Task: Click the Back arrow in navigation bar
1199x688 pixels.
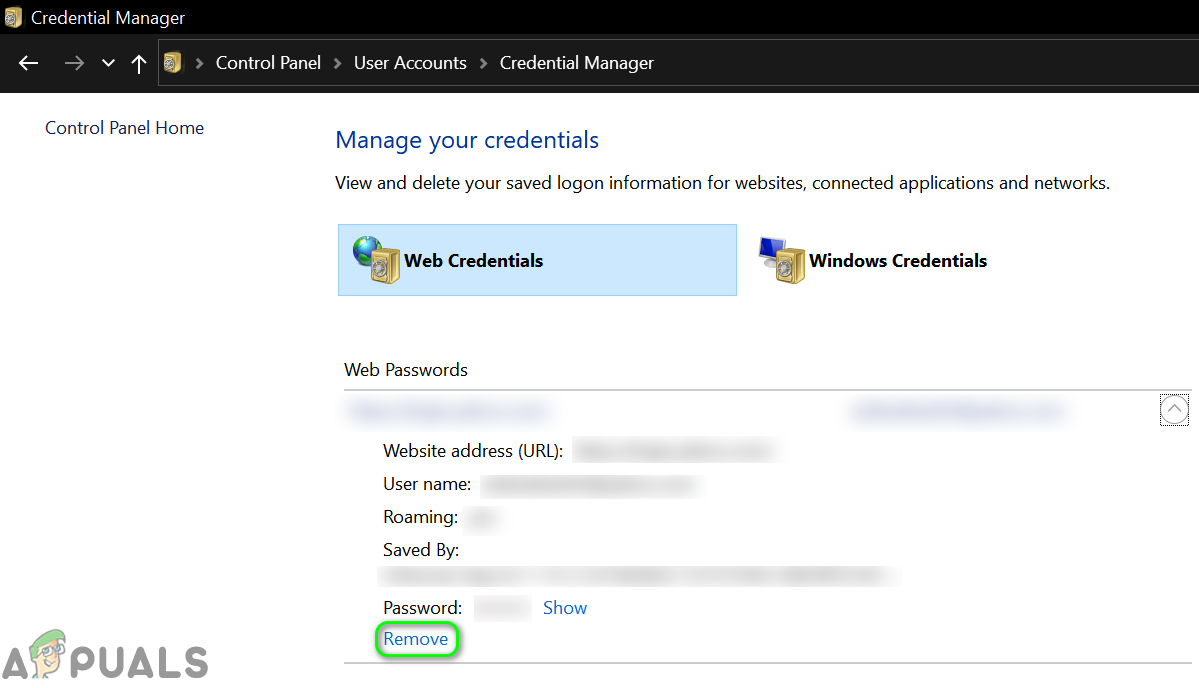Action: pos(28,63)
